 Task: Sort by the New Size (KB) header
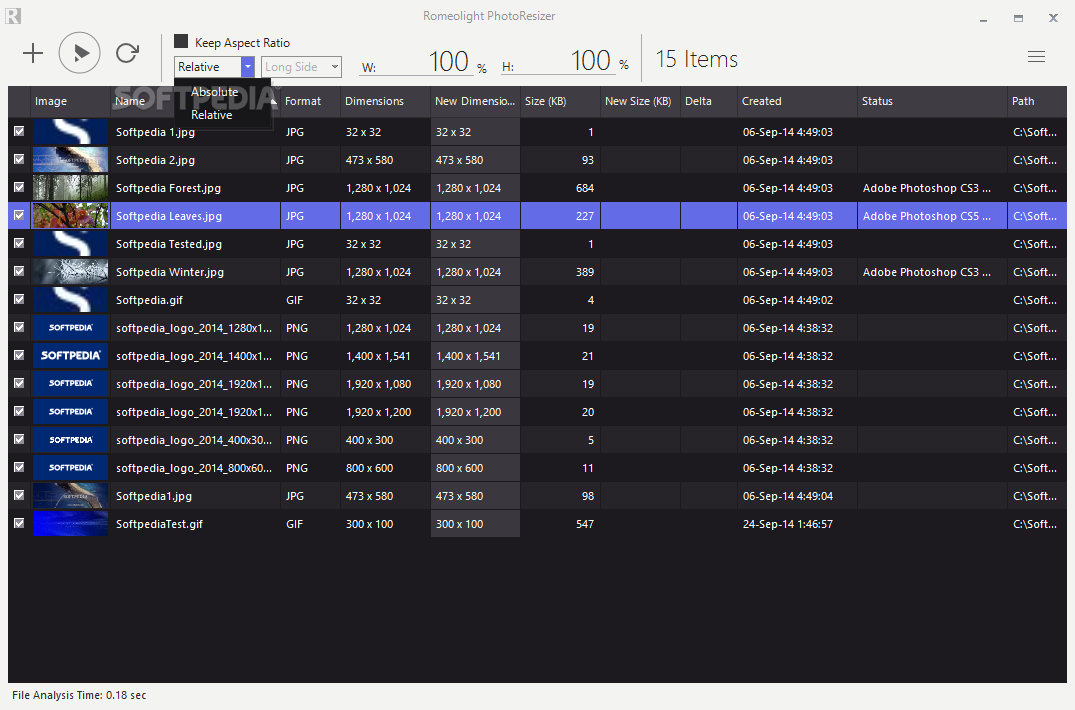tap(638, 101)
